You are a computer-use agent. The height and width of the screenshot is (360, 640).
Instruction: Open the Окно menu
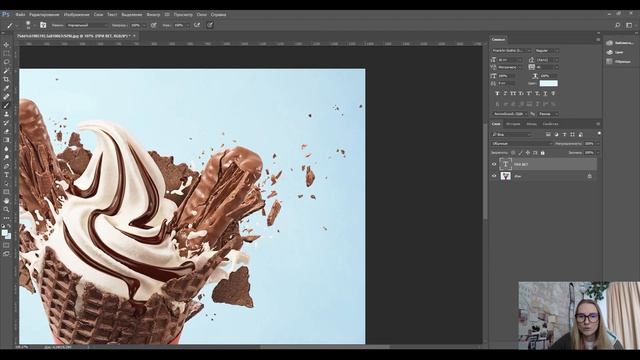(x=202, y=14)
